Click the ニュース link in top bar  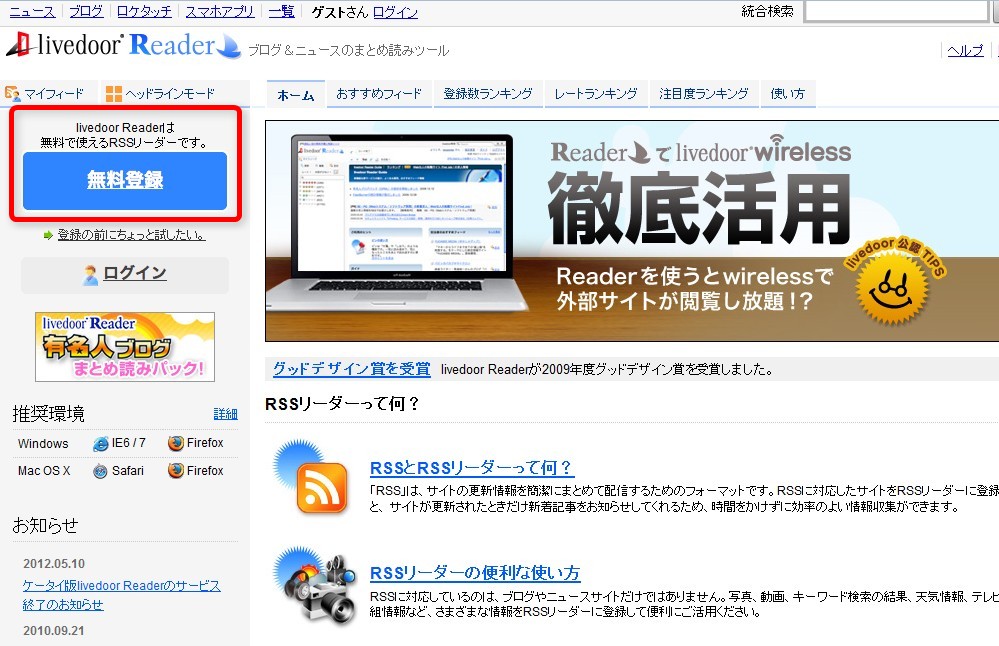tap(32, 11)
